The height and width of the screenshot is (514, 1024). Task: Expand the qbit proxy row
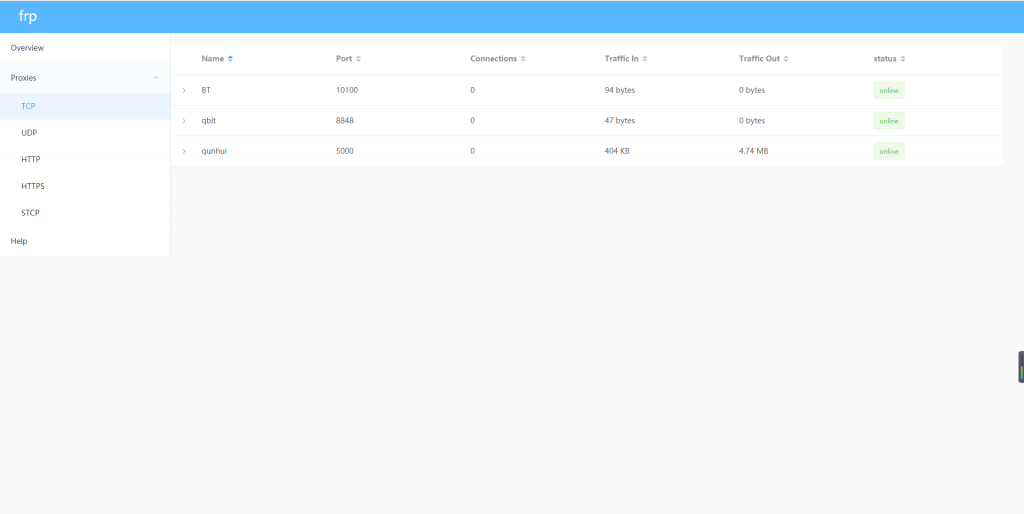pyautogui.click(x=184, y=121)
